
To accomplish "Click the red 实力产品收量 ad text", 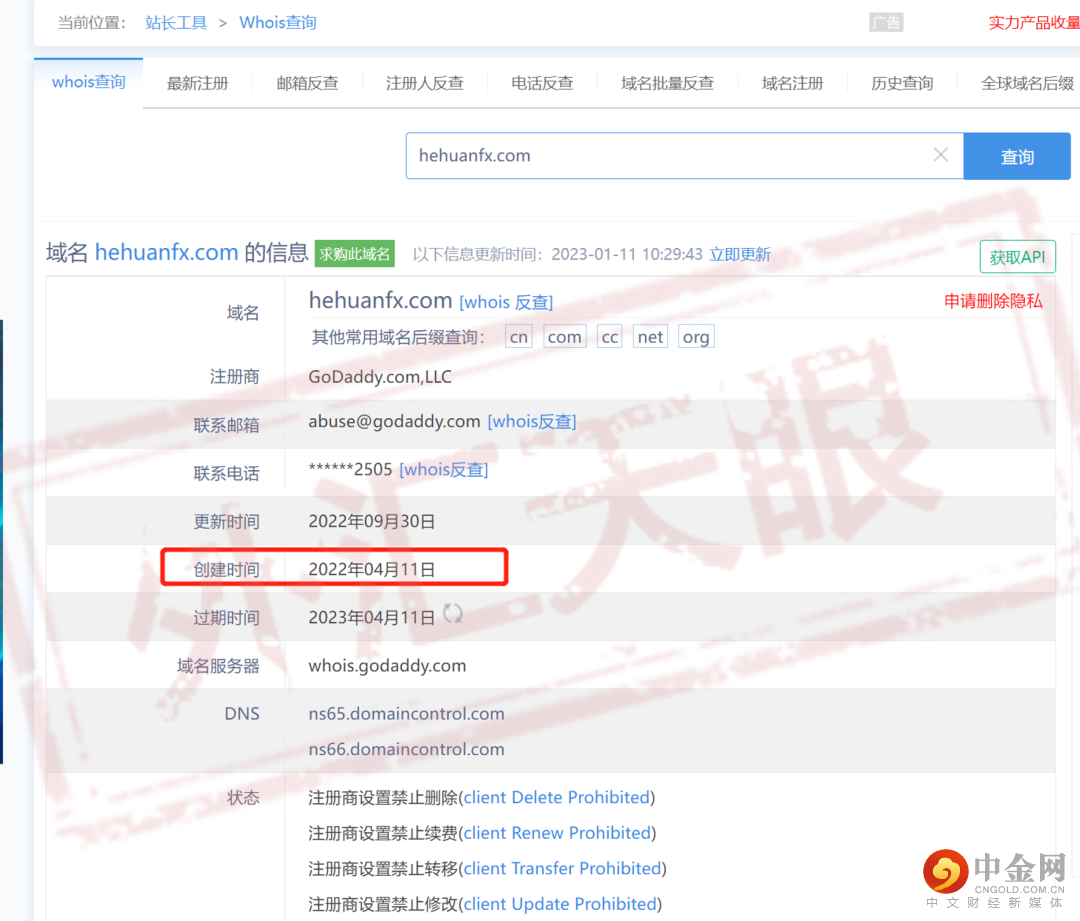I will click(1034, 23).
